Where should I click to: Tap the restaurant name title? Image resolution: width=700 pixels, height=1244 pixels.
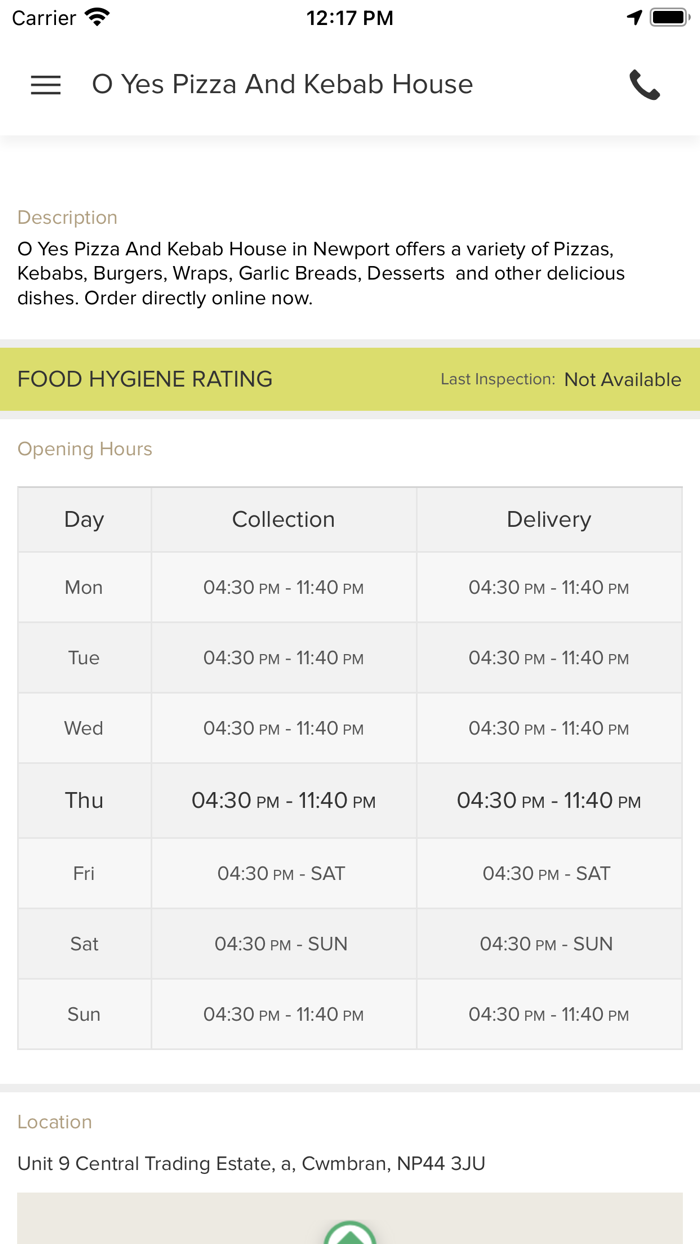coord(282,84)
